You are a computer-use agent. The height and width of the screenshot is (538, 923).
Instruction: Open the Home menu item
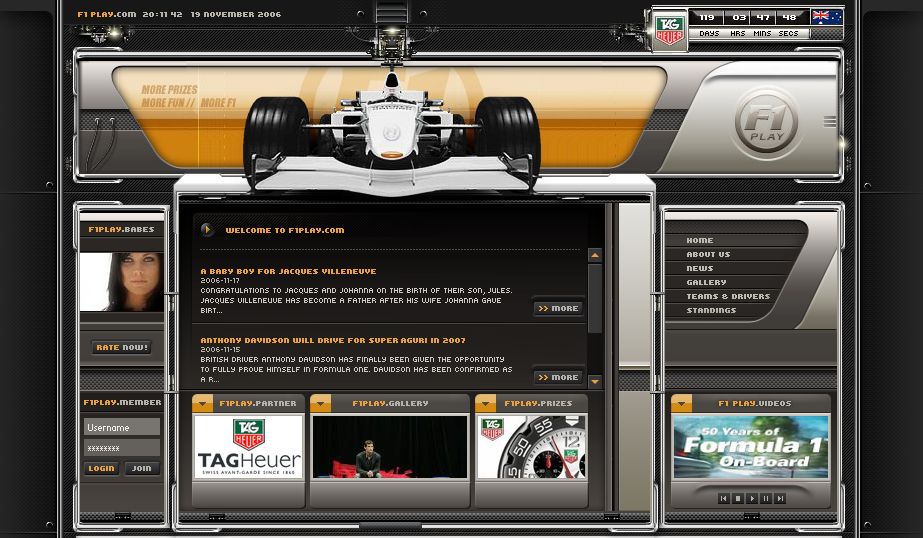[x=700, y=240]
